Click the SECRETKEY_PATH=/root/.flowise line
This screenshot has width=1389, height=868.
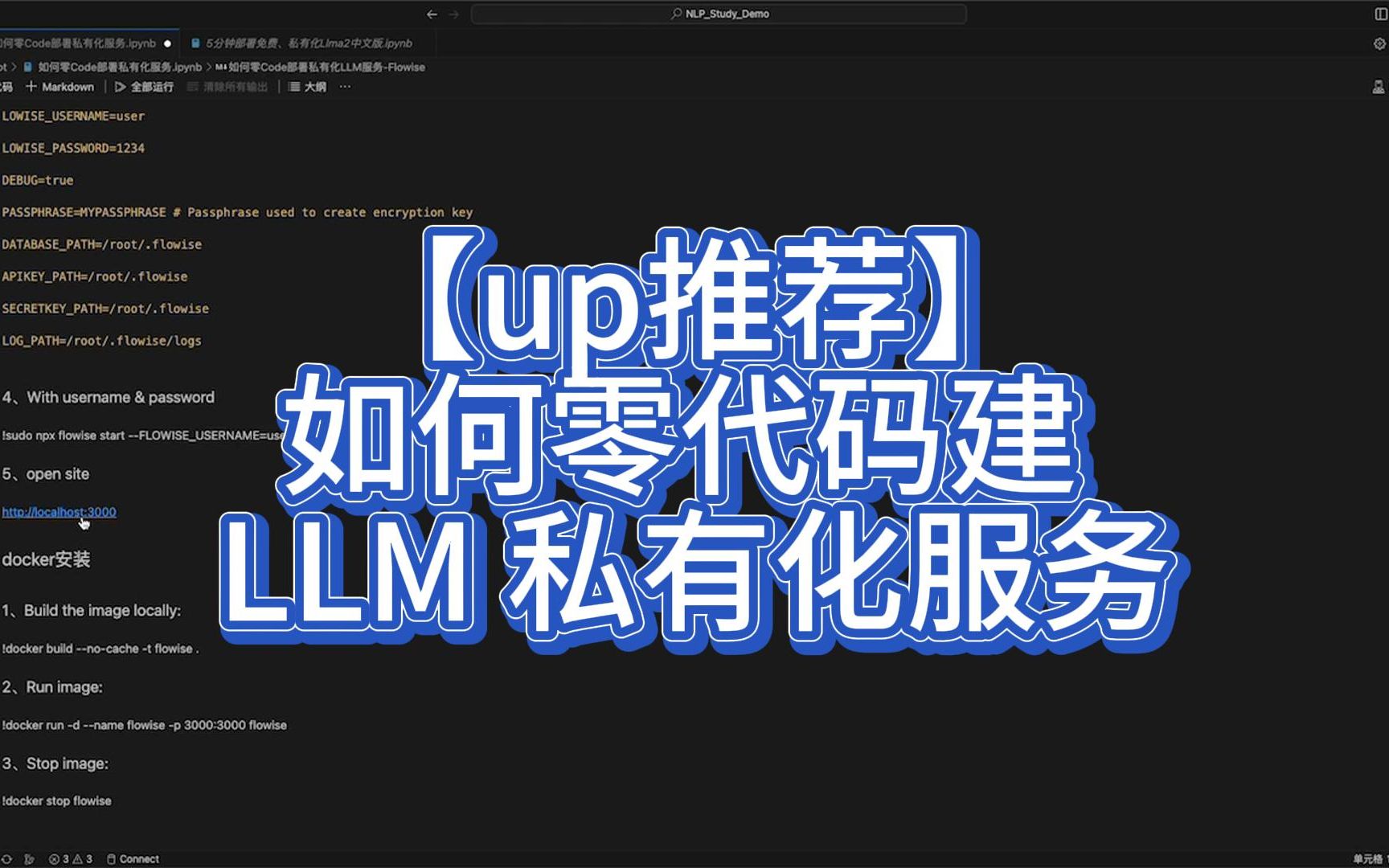pos(105,309)
